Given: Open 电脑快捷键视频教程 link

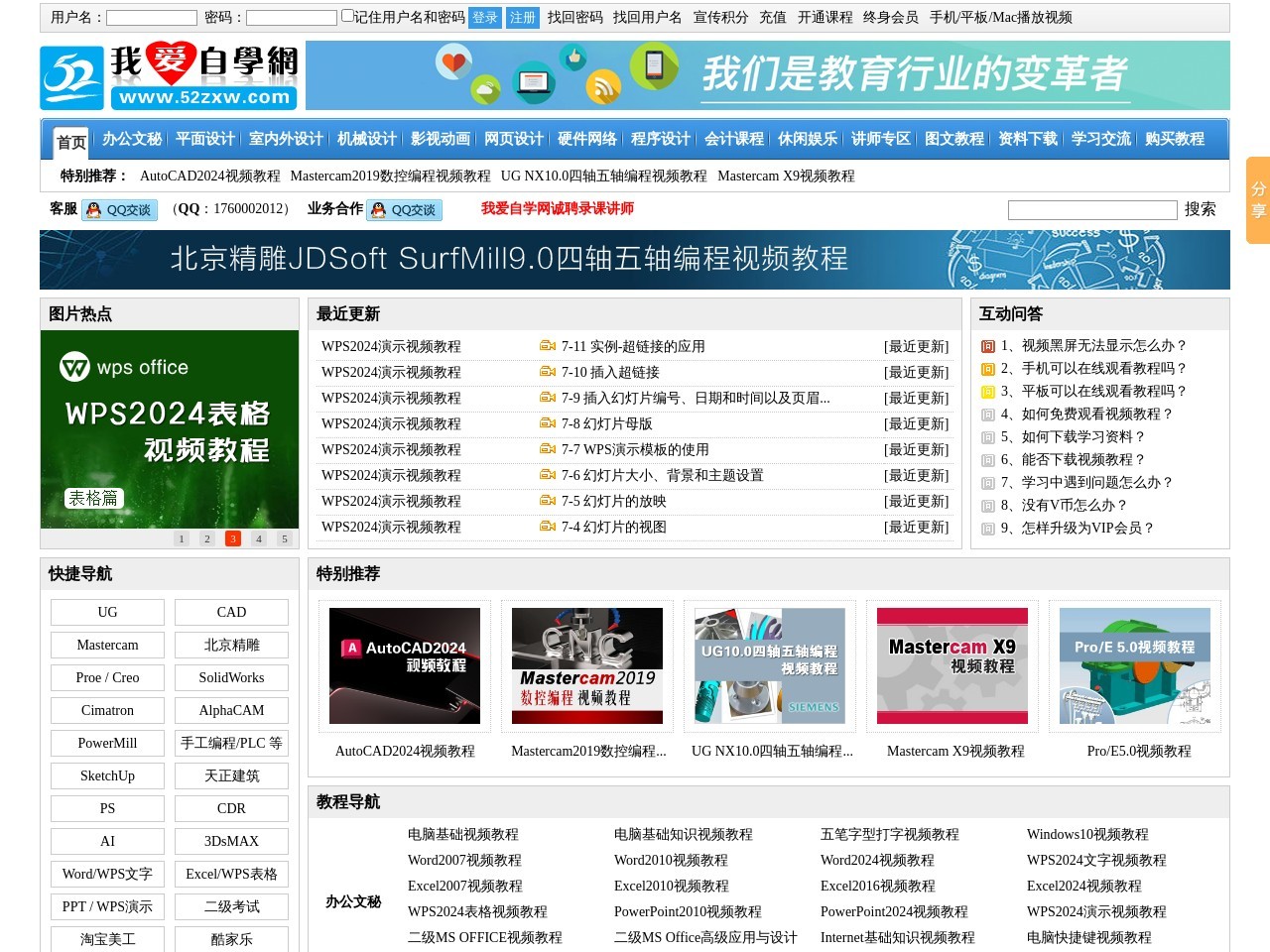Looking at the screenshot, I should [1089, 937].
